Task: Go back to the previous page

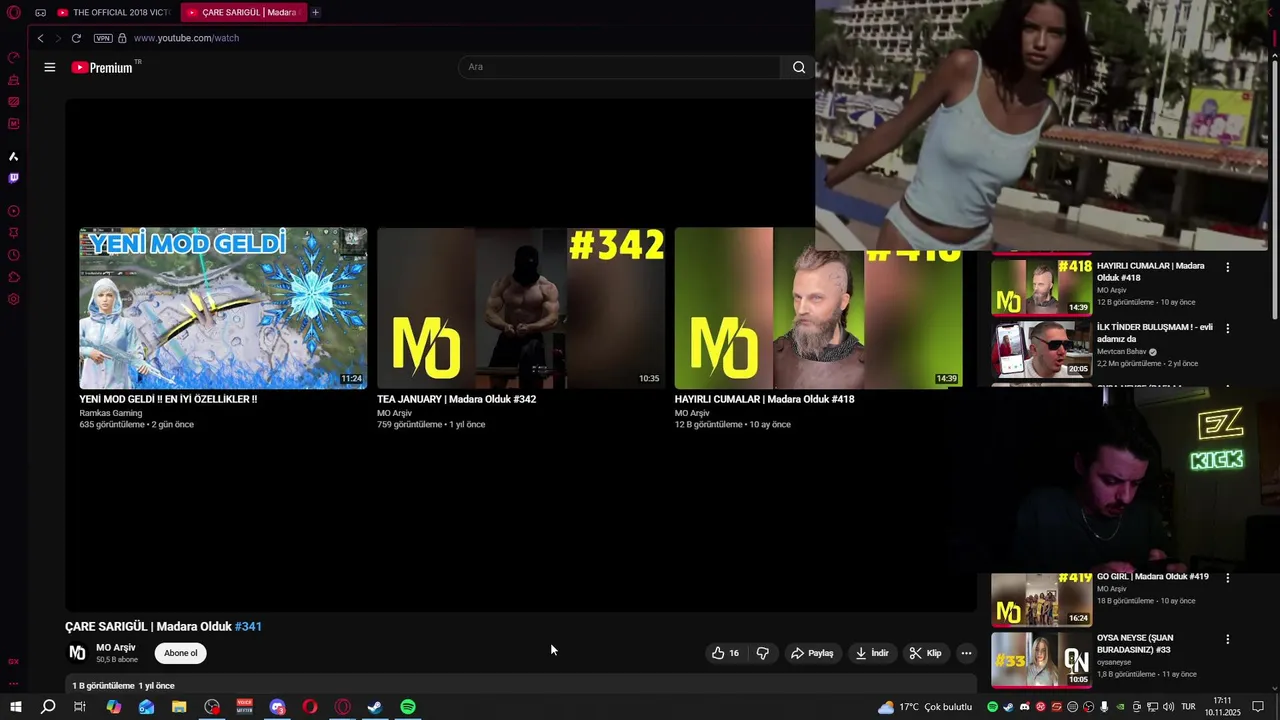Action: pos(40,38)
